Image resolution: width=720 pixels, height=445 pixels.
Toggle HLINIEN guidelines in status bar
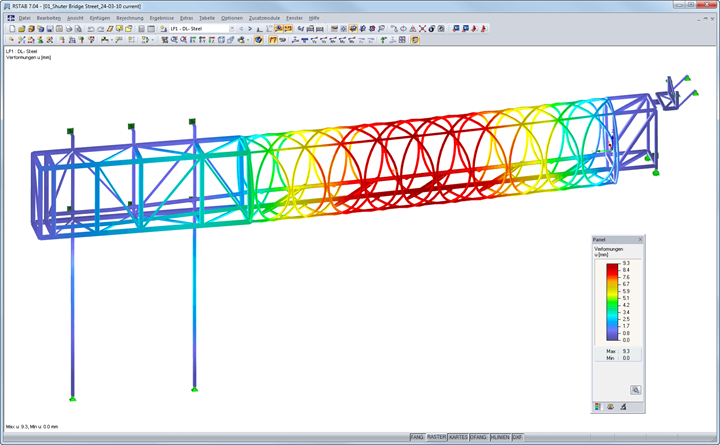500,437
